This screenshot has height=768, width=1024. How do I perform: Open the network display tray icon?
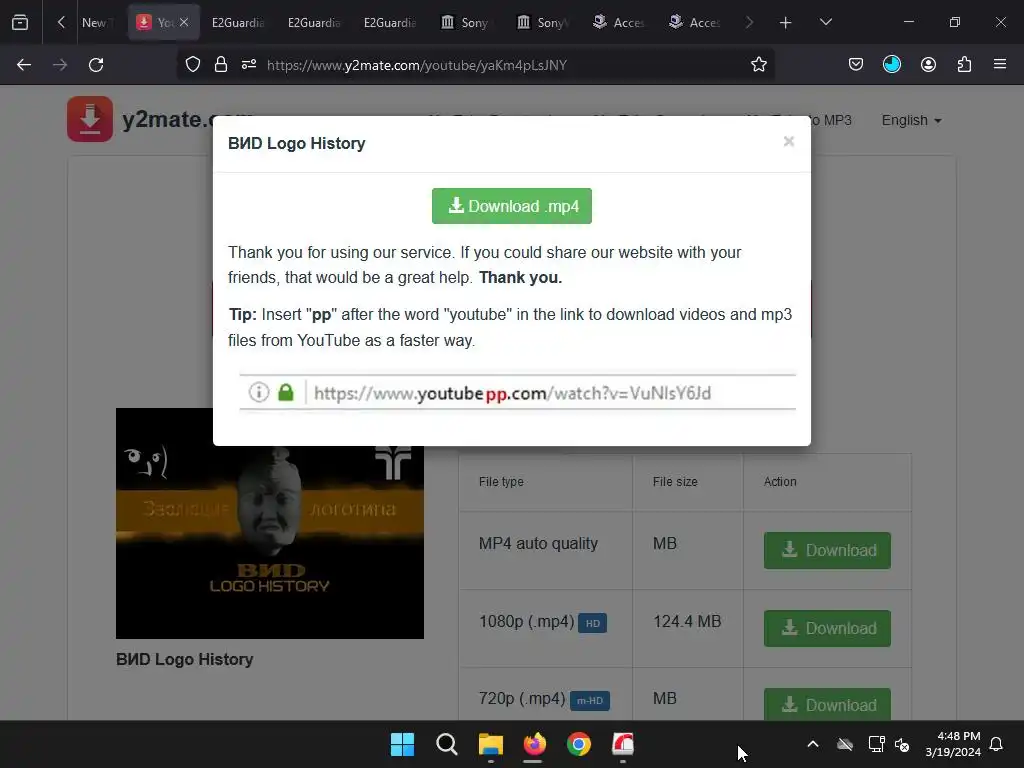[876, 744]
